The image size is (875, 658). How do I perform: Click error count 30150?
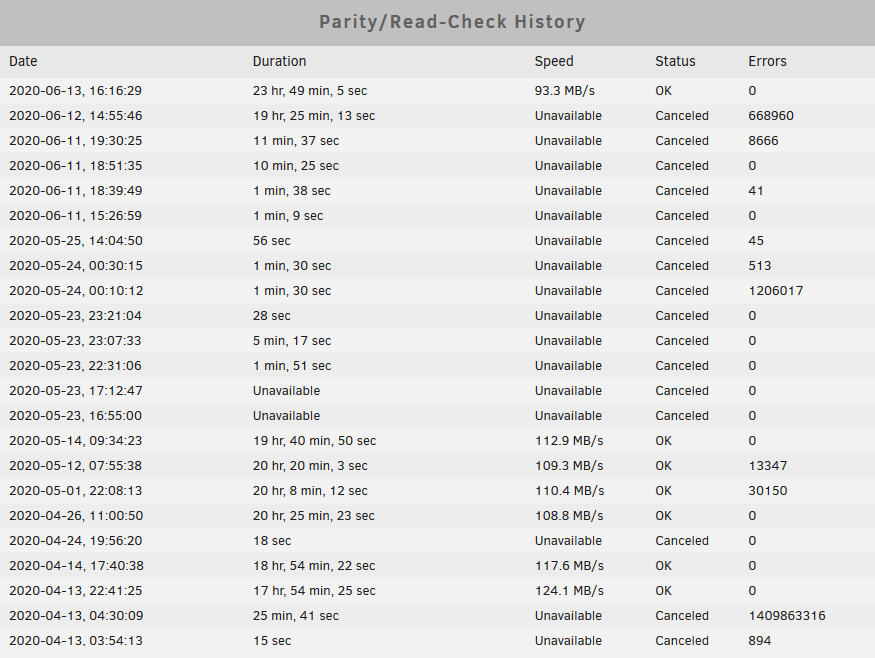click(x=767, y=491)
